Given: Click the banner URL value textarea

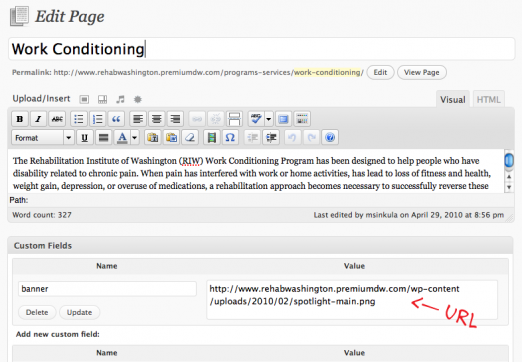Looking at the screenshot, I should (352, 300).
